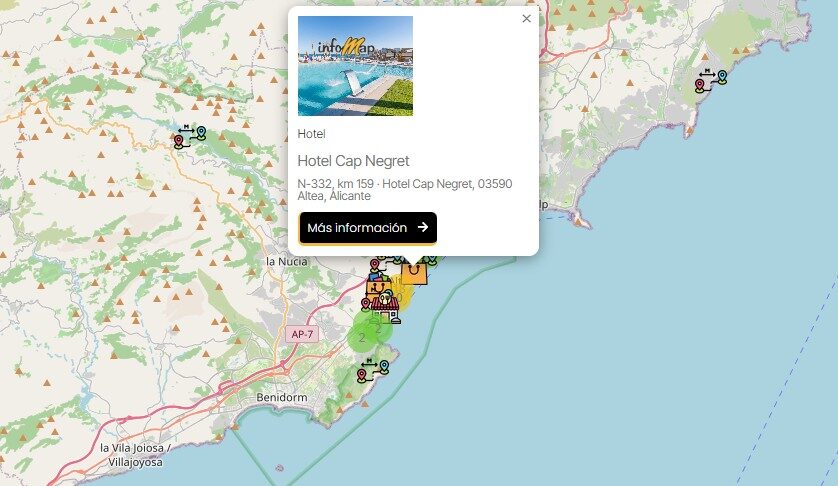838x486 pixels.
Task: Select the route marker near top-right coast
Action: tap(711, 80)
